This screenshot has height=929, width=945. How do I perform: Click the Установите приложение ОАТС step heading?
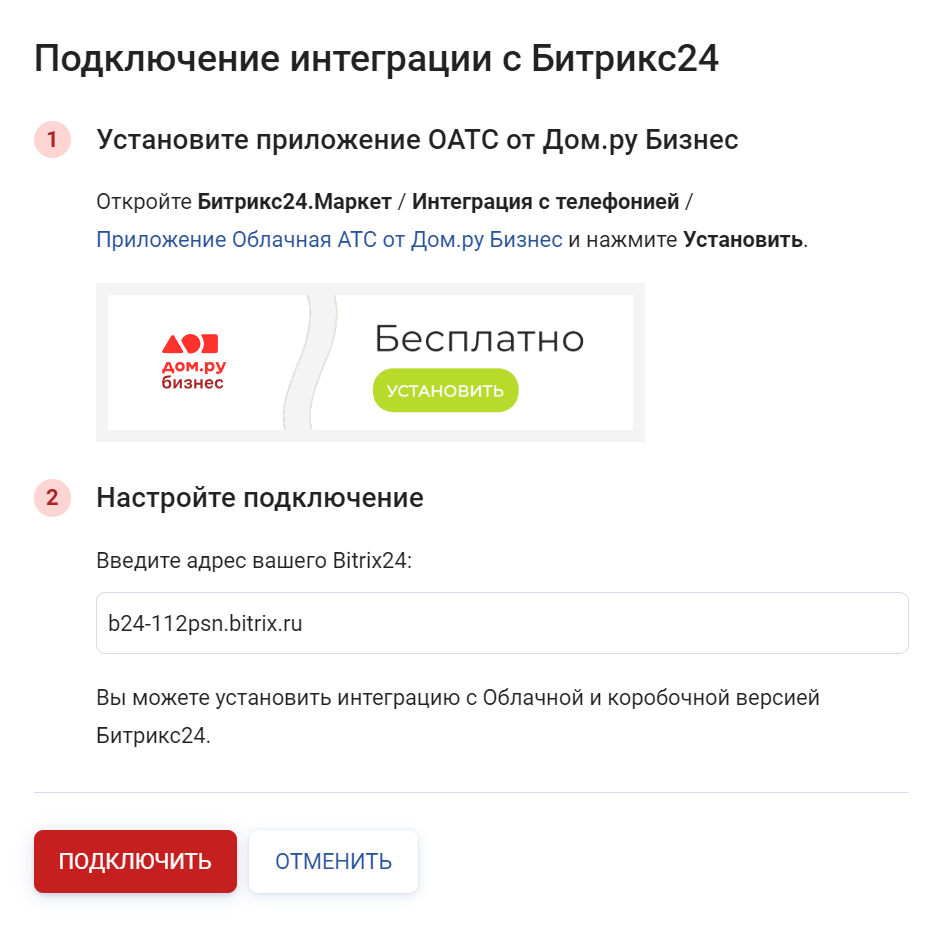click(x=417, y=140)
